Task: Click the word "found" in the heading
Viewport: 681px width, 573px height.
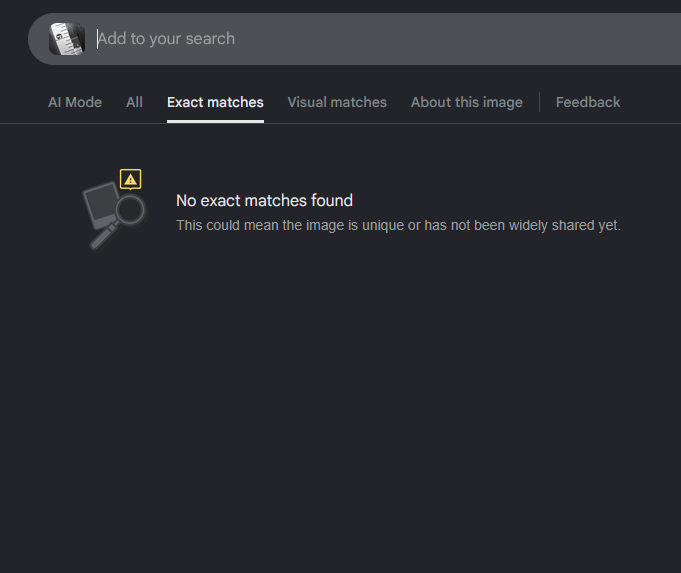Action: (x=332, y=201)
